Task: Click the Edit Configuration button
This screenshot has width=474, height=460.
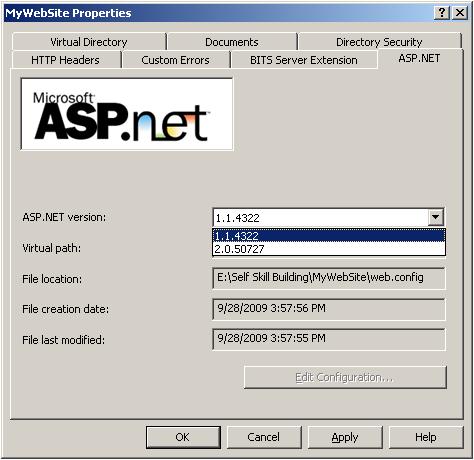Action: coord(345,377)
